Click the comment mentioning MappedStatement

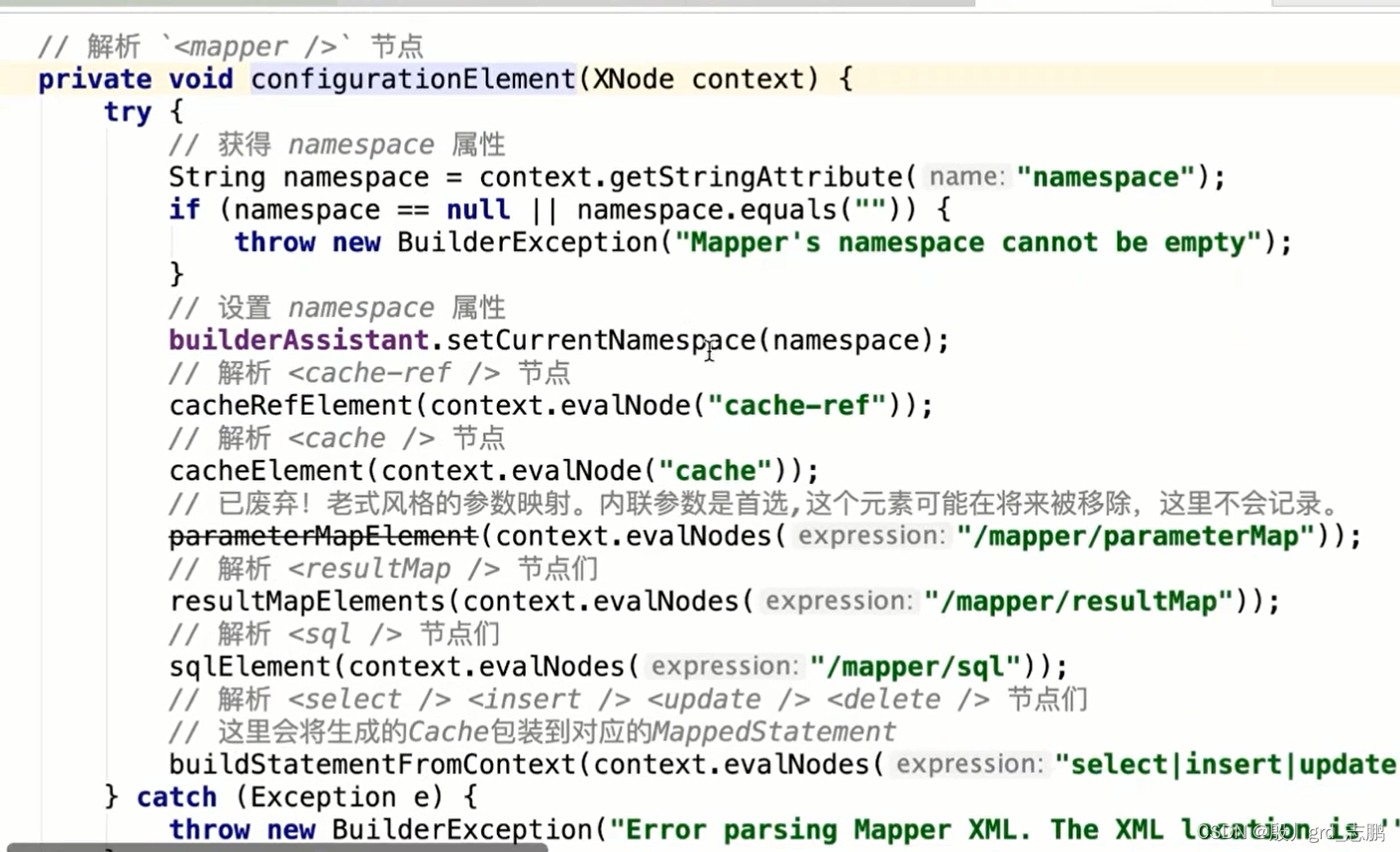click(x=533, y=732)
